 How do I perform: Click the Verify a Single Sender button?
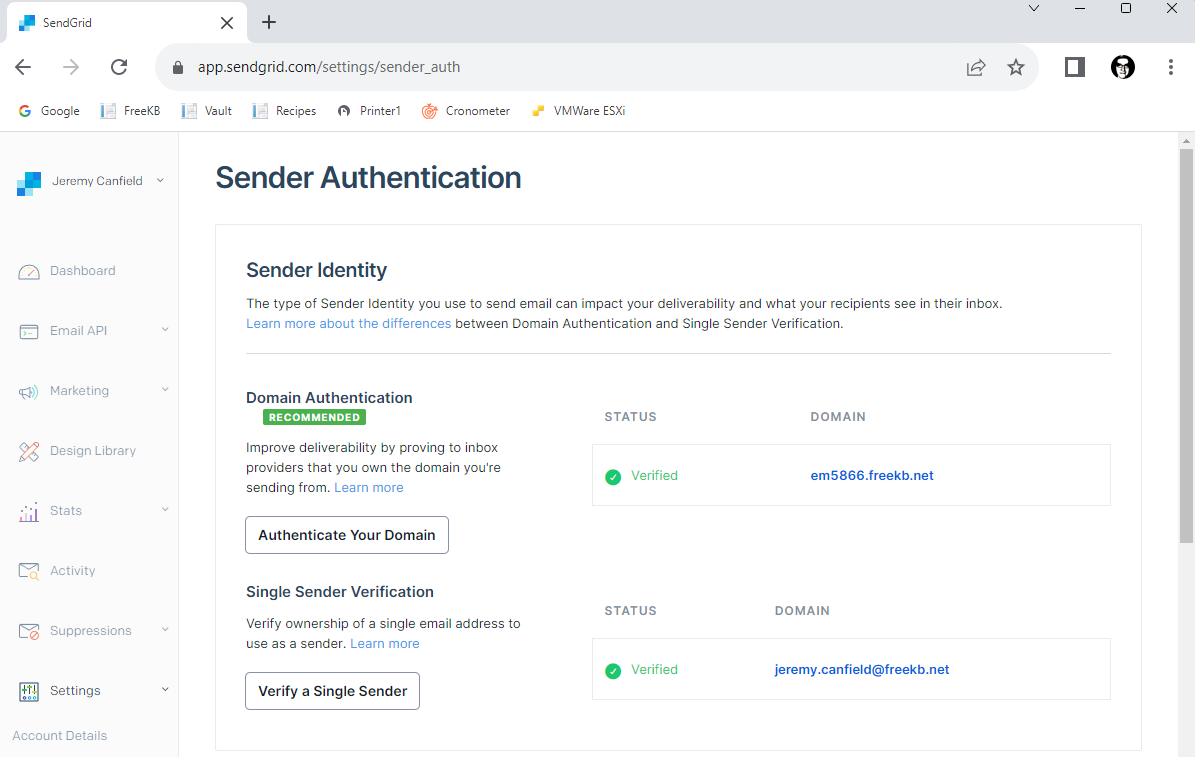(332, 691)
